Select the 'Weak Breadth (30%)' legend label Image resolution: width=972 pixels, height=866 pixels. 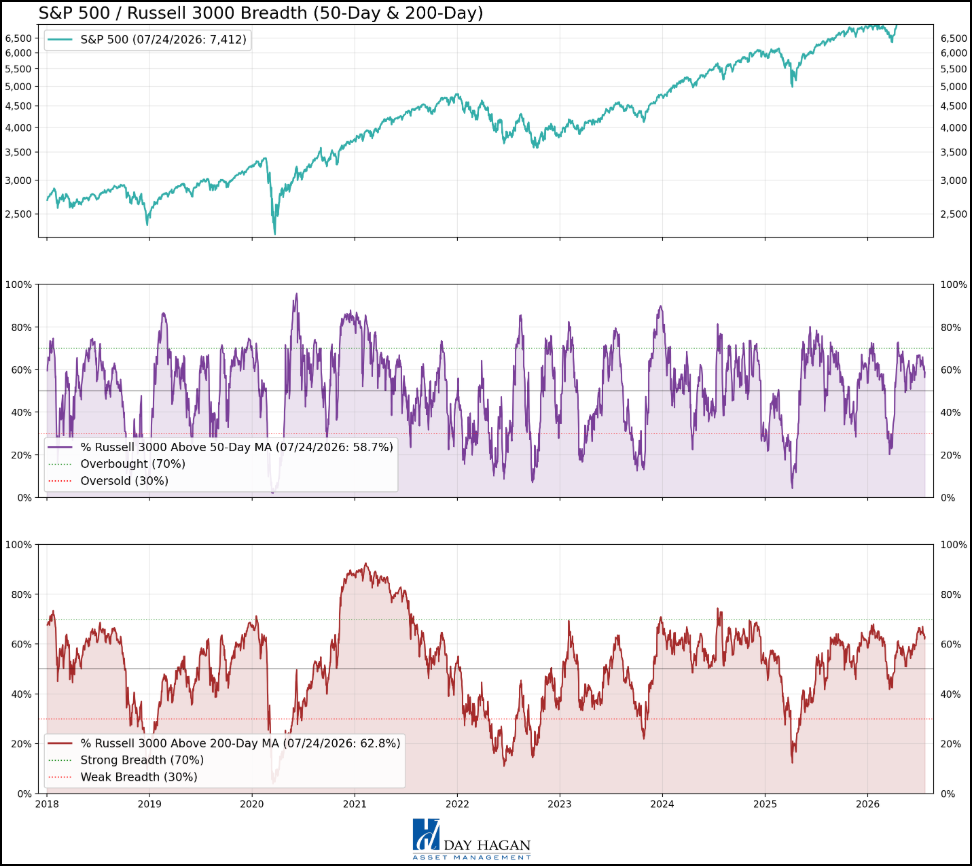(x=139, y=777)
